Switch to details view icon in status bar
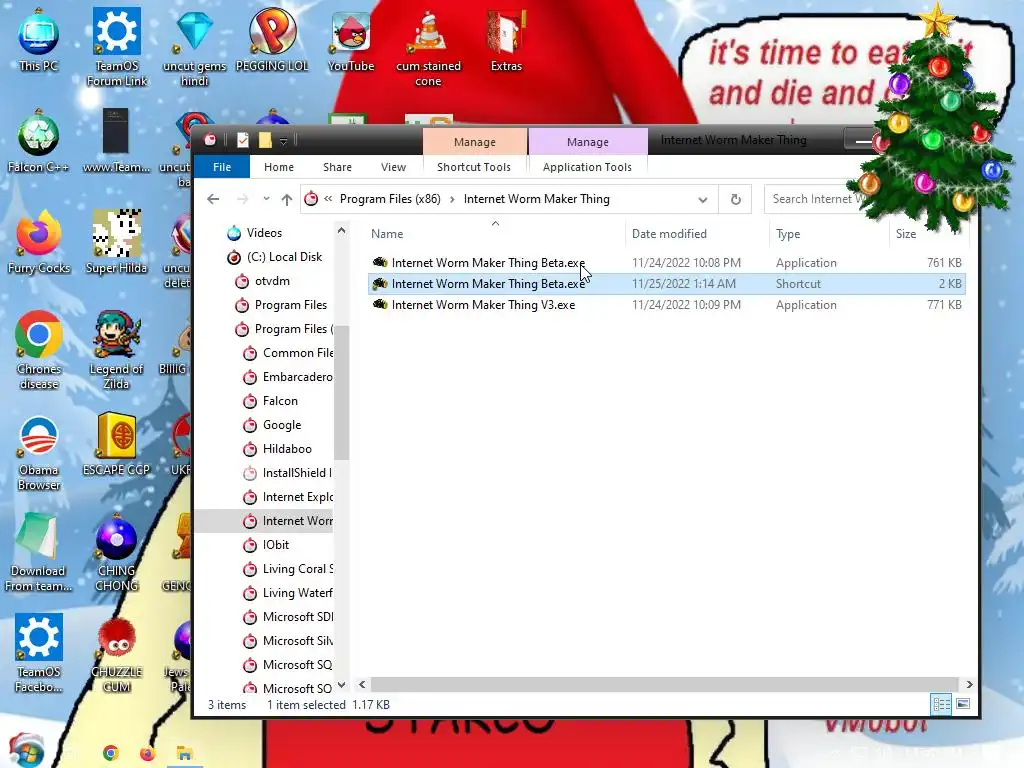Screen dimensions: 1024x768 [x=941, y=704]
